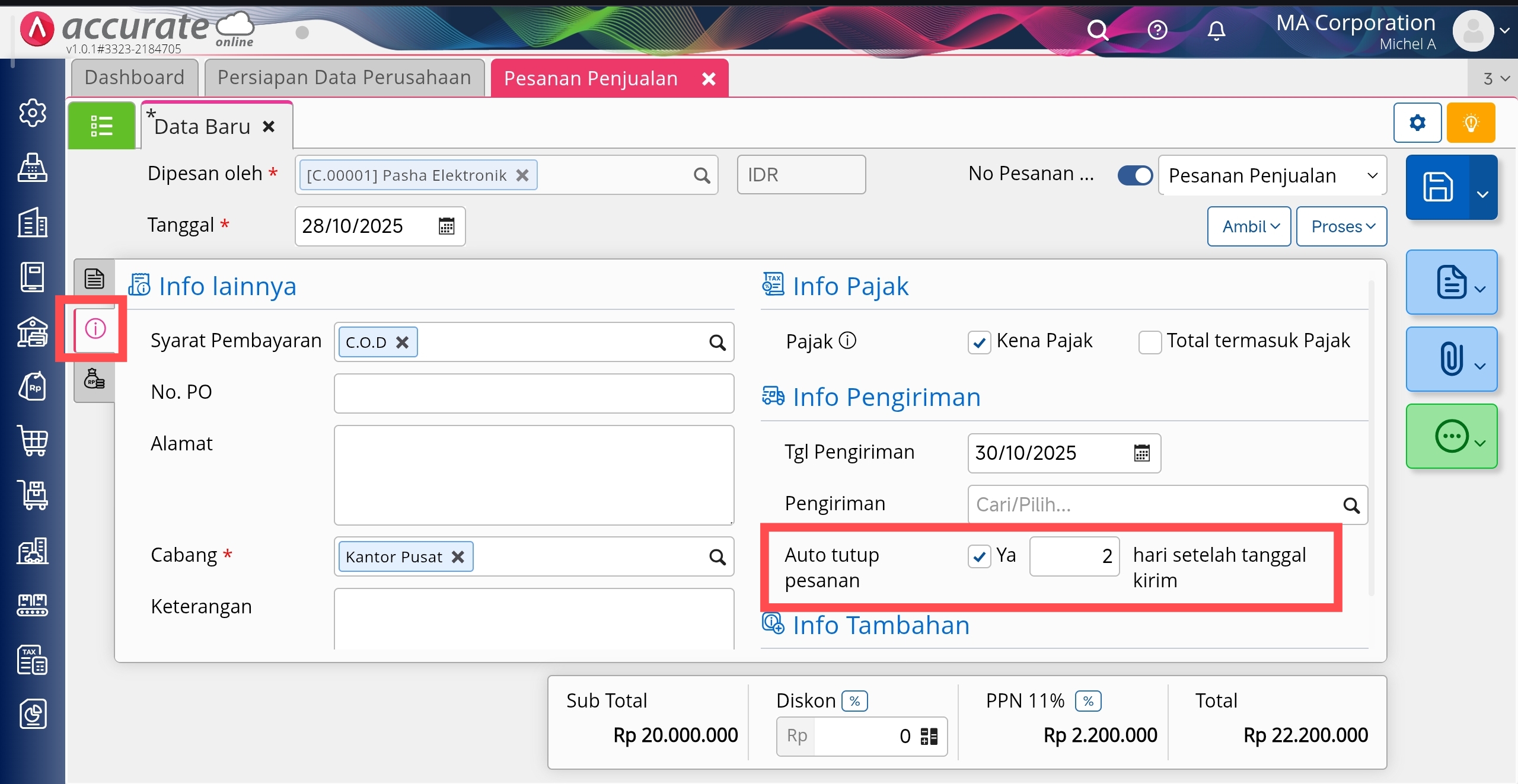
Task: Switch to the Dashboard tab
Action: click(x=135, y=78)
